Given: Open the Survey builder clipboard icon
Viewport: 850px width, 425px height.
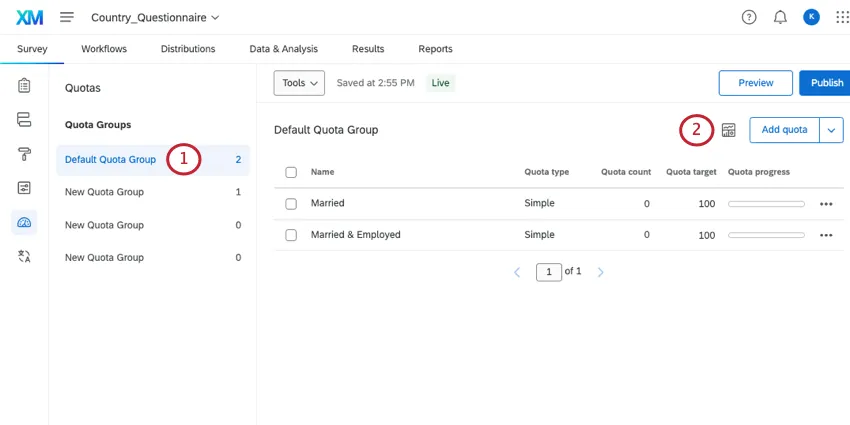Looking at the screenshot, I should click(24, 85).
